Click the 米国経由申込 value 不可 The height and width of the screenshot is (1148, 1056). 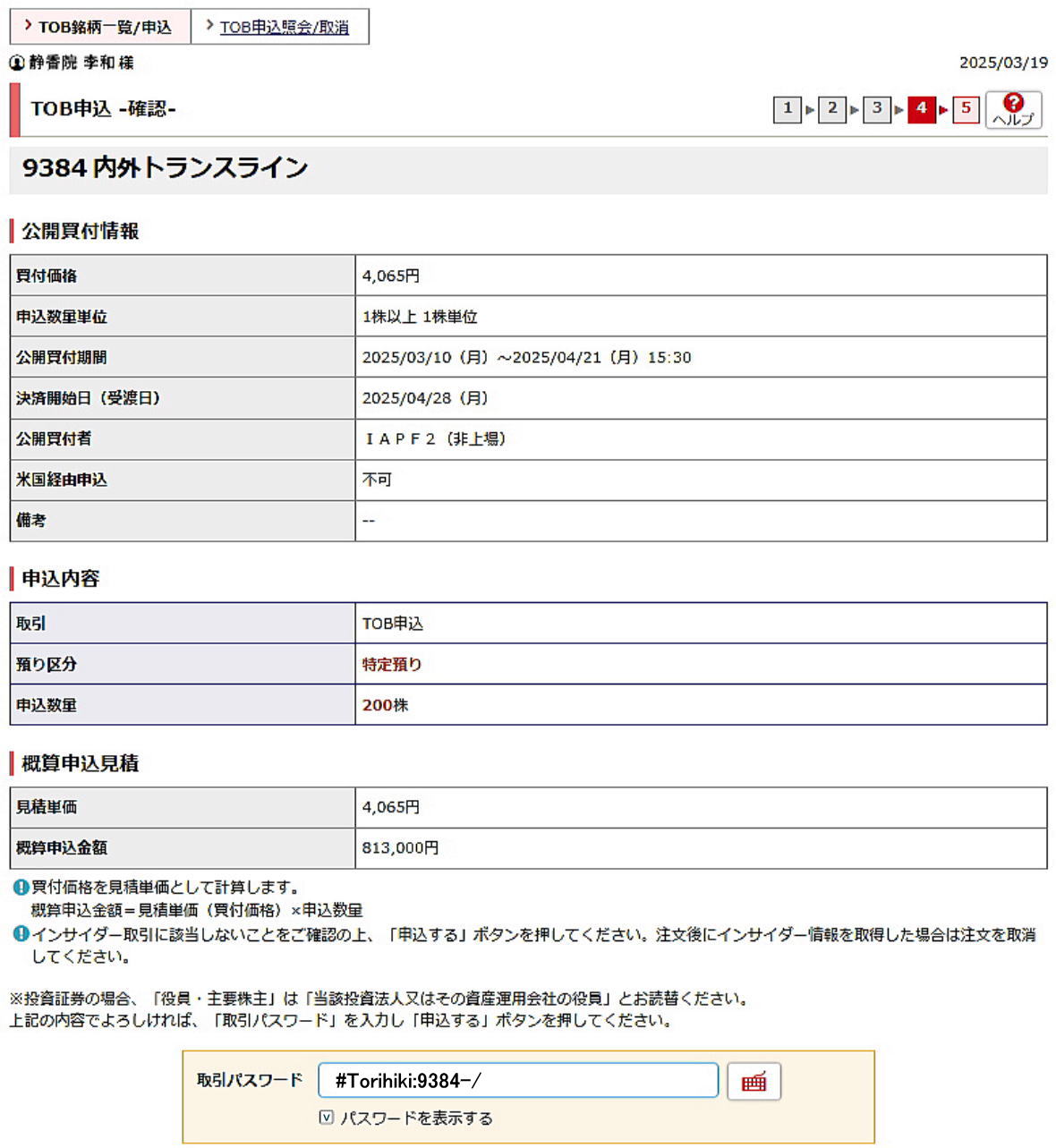point(377,480)
